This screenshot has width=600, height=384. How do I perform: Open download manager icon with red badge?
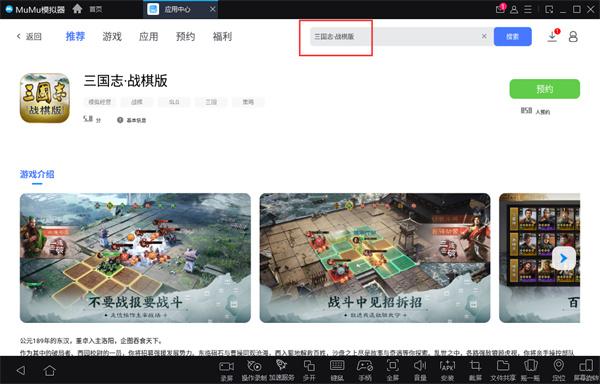553,36
